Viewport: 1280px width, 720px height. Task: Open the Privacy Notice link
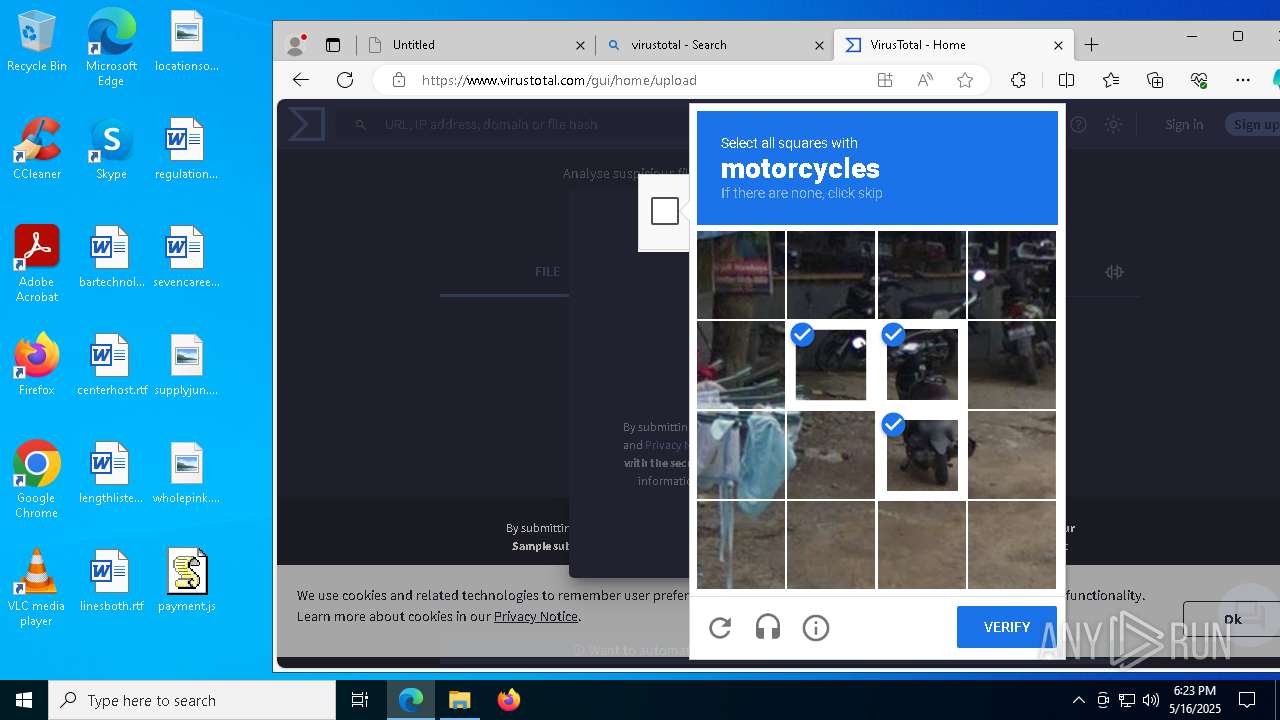click(x=536, y=616)
